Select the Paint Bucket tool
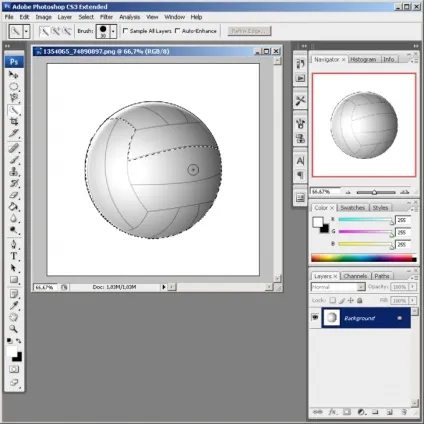Image resolution: width=424 pixels, height=424 pixels. (14, 207)
